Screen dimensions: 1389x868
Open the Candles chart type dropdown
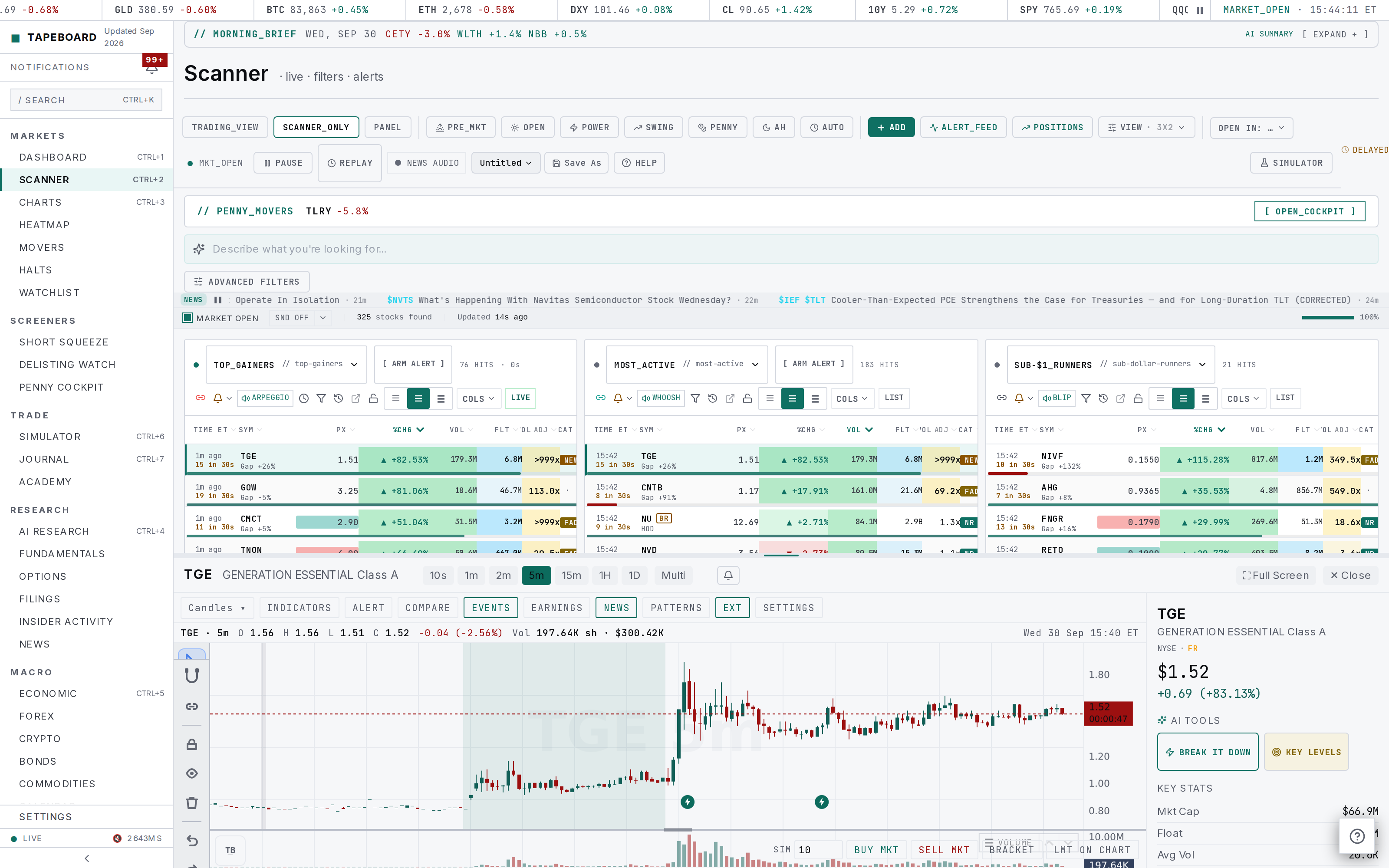217,608
